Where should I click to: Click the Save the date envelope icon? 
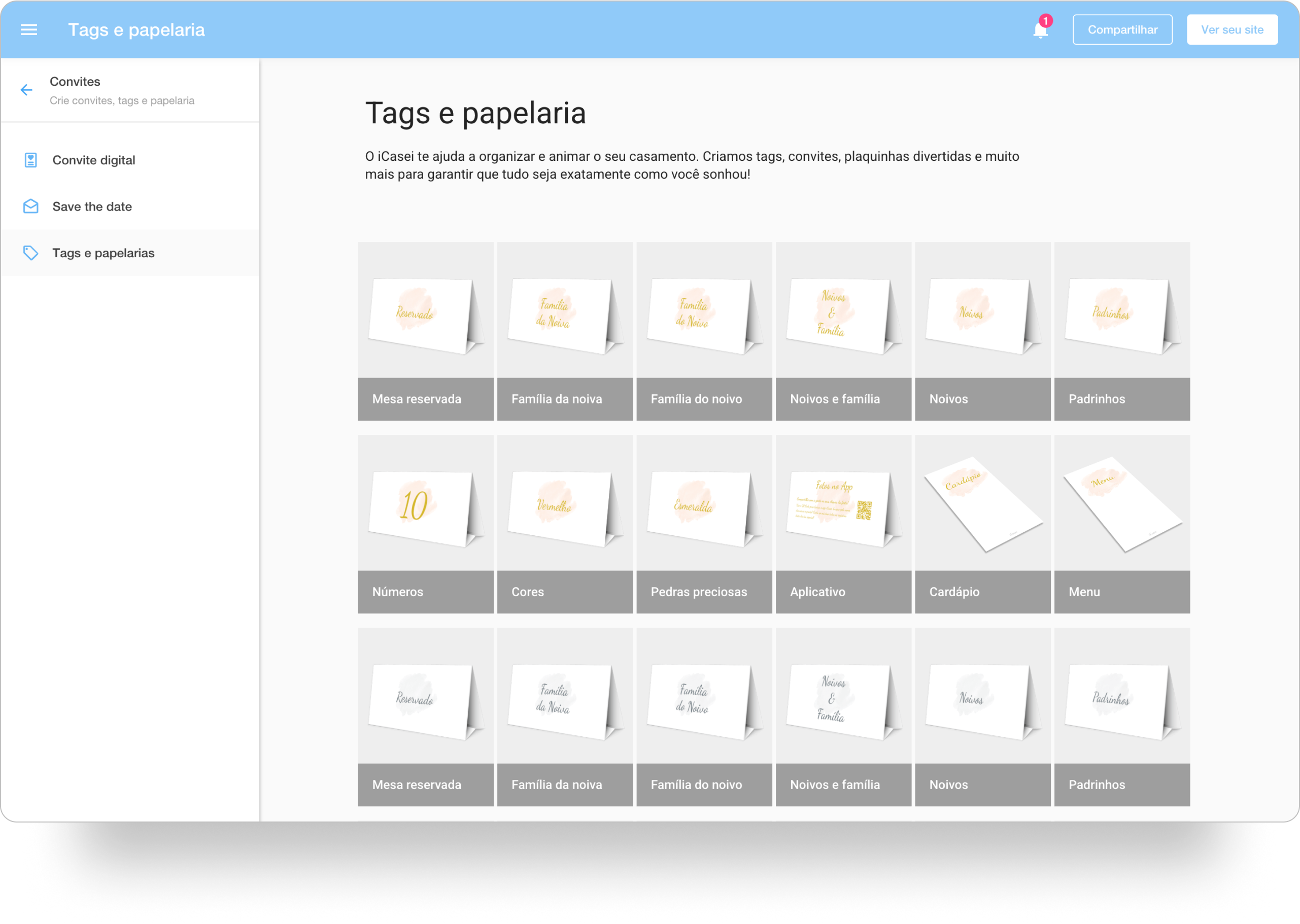tap(31, 207)
